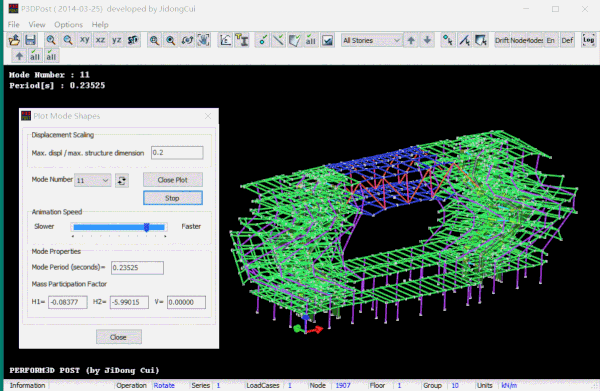600x391 pixels.
Task: Click the zoom extents magnifier icon
Action: 154,40
